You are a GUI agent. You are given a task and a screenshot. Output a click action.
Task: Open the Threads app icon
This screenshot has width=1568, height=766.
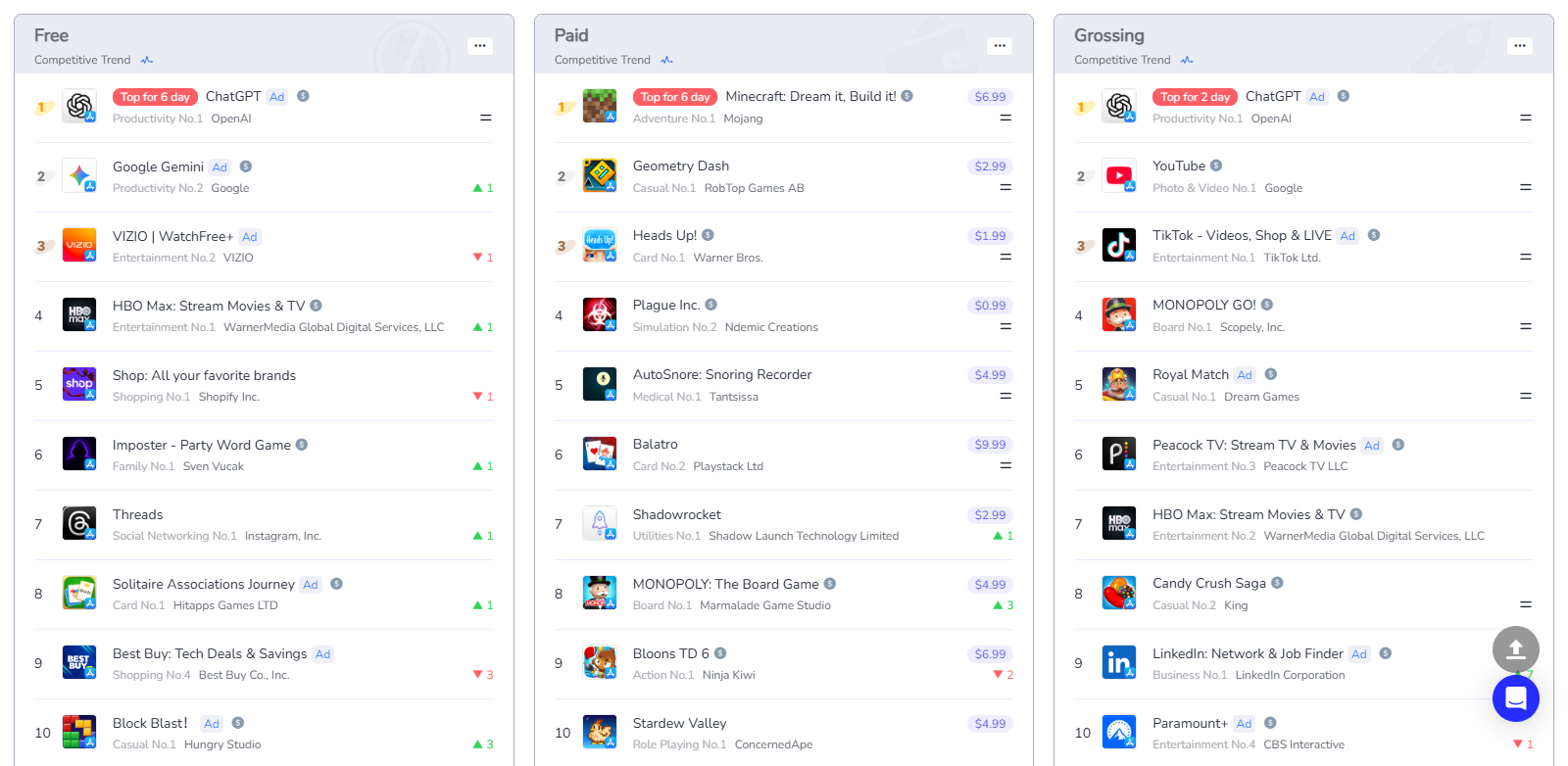[79, 523]
